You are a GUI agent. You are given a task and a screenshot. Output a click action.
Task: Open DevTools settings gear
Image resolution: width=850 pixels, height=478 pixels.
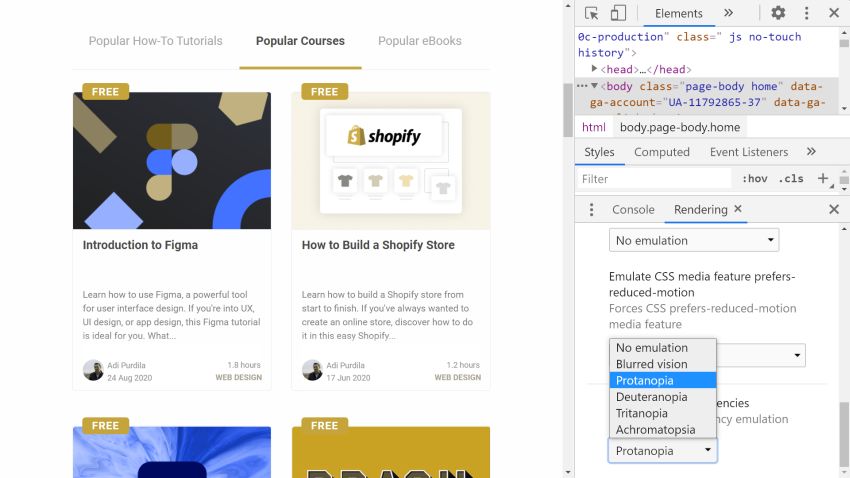pos(778,13)
